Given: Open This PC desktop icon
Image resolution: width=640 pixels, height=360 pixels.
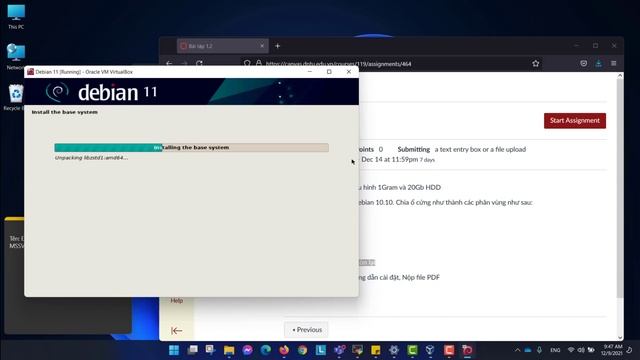Looking at the screenshot, I should pos(16,17).
